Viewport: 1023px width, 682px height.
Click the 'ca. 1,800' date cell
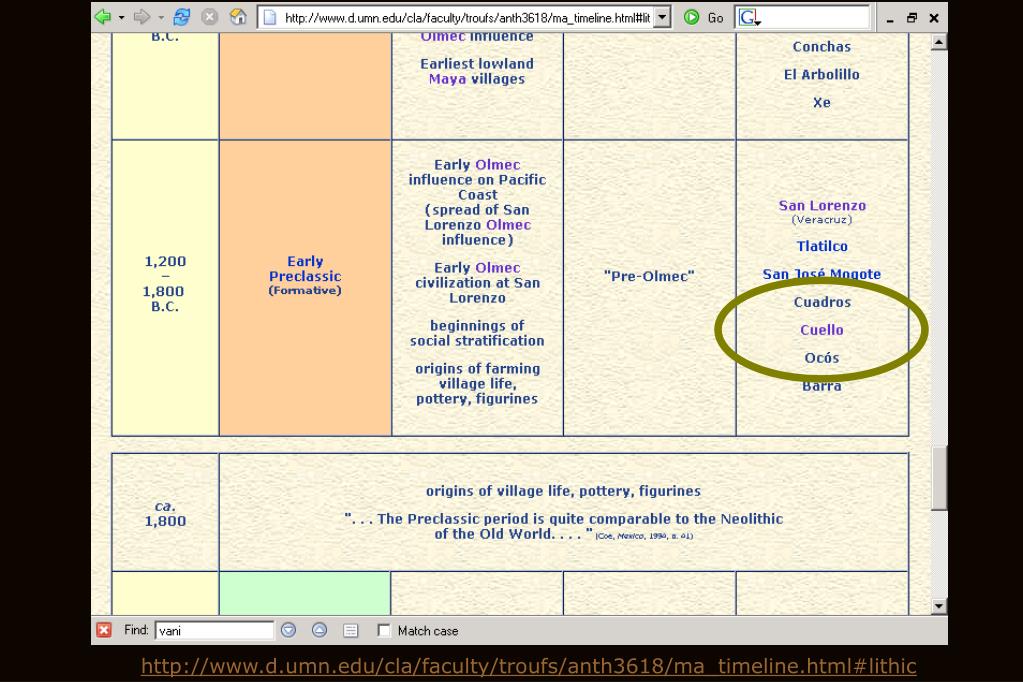[x=165, y=514]
